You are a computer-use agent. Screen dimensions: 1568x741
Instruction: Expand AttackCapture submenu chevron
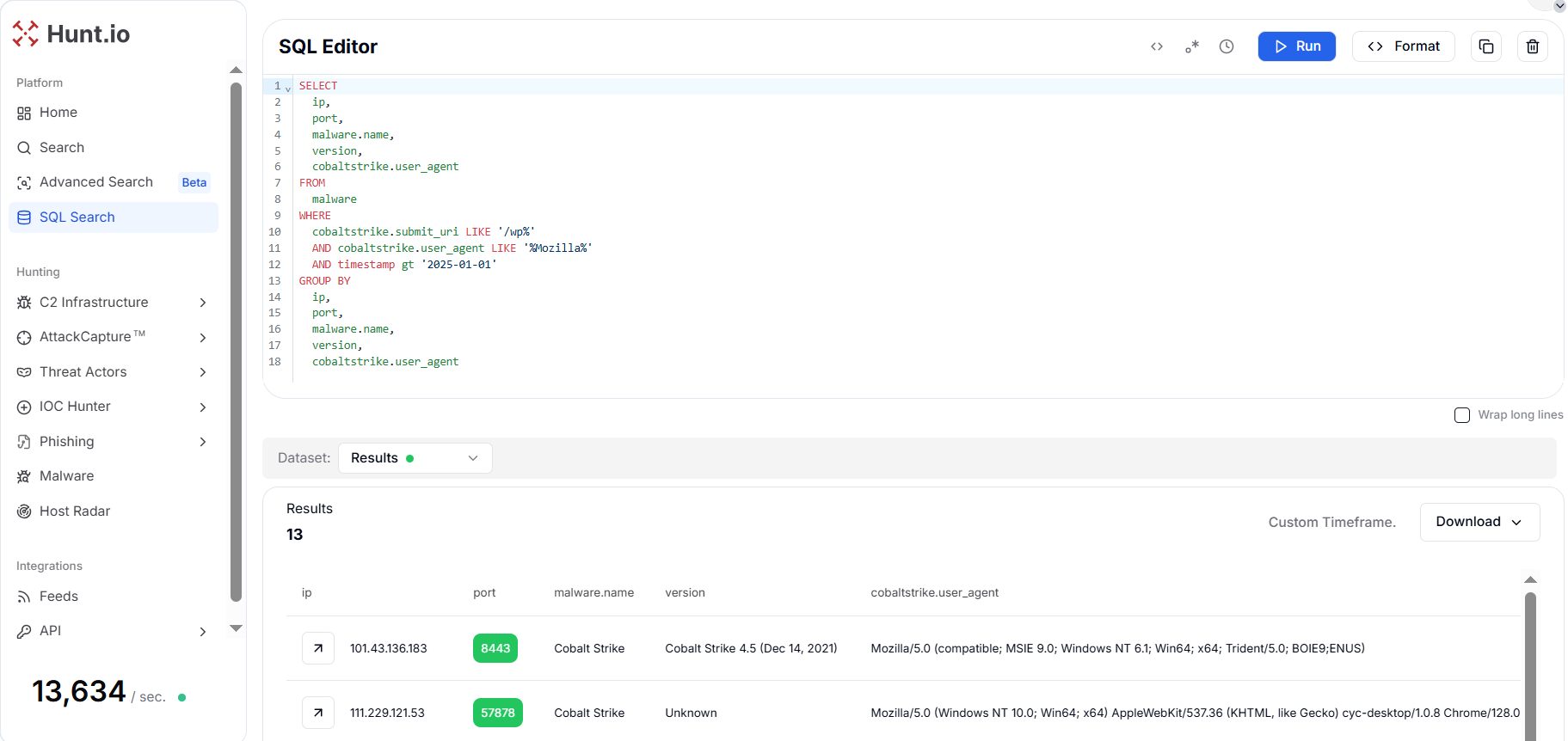tap(203, 338)
